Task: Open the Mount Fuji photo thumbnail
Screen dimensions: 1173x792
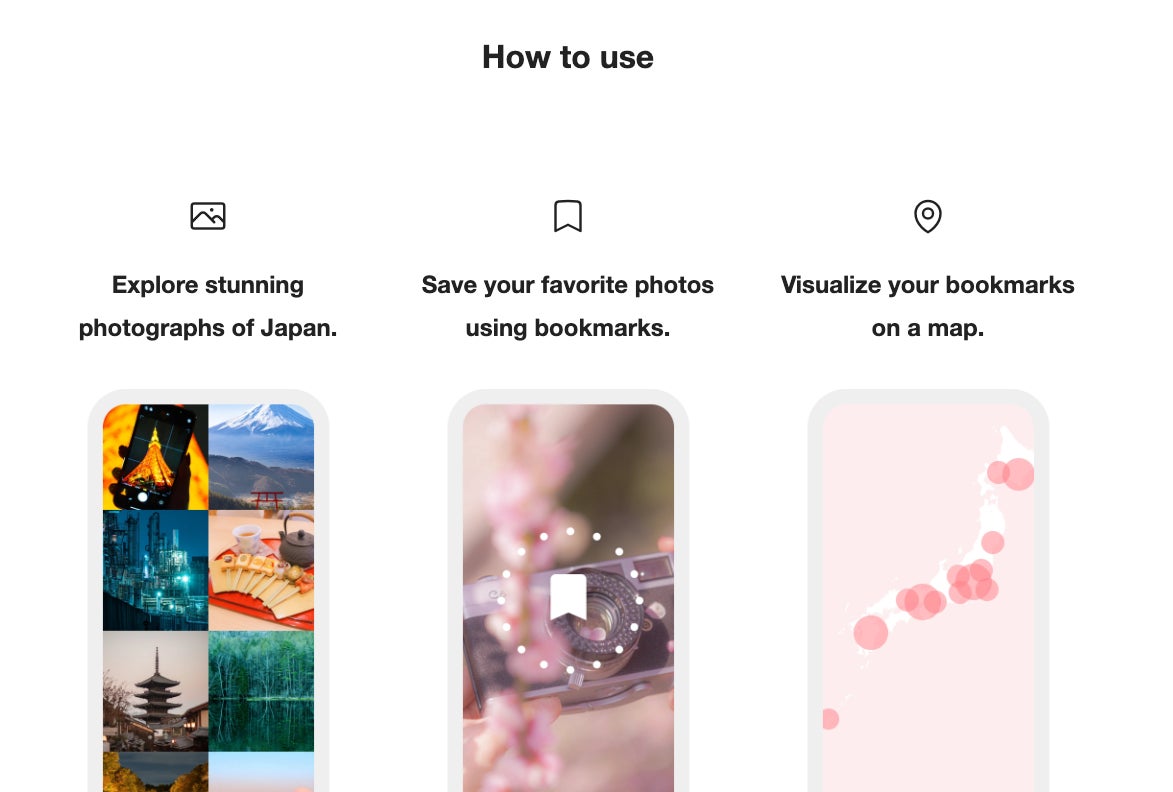Action: pos(261,457)
